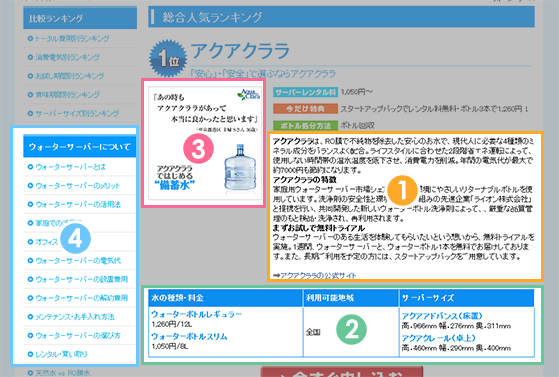Click the Aqua Clara logo in banner

[248, 95]
